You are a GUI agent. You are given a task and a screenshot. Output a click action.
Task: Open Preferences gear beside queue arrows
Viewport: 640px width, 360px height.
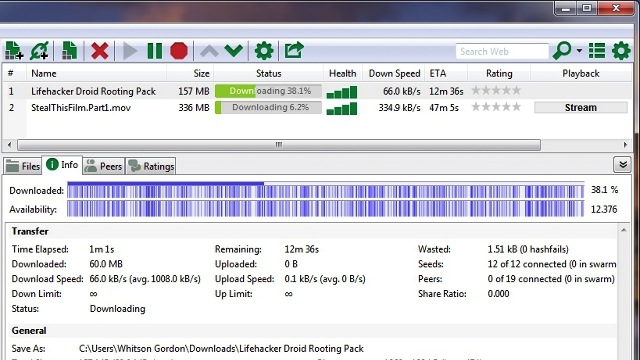point(264,51)
